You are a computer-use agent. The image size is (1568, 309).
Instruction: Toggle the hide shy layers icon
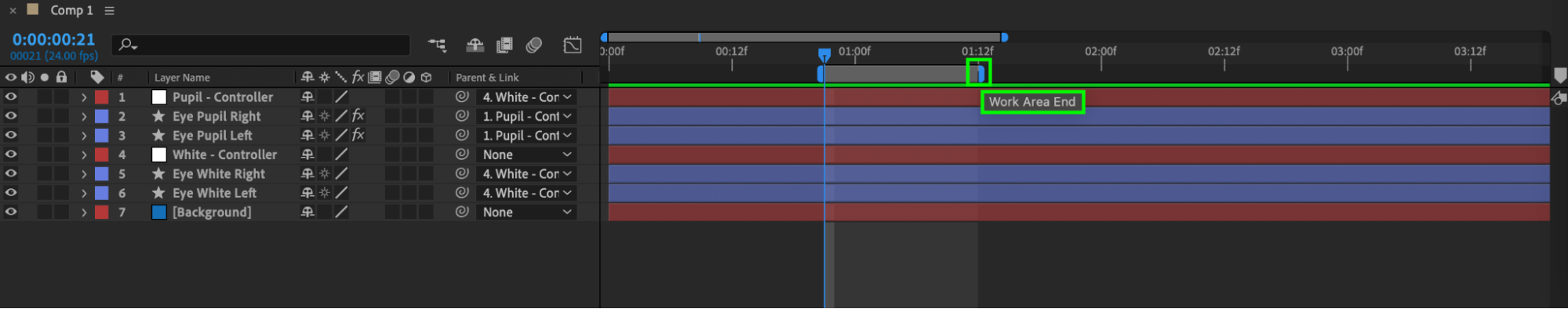coord(475,45)
